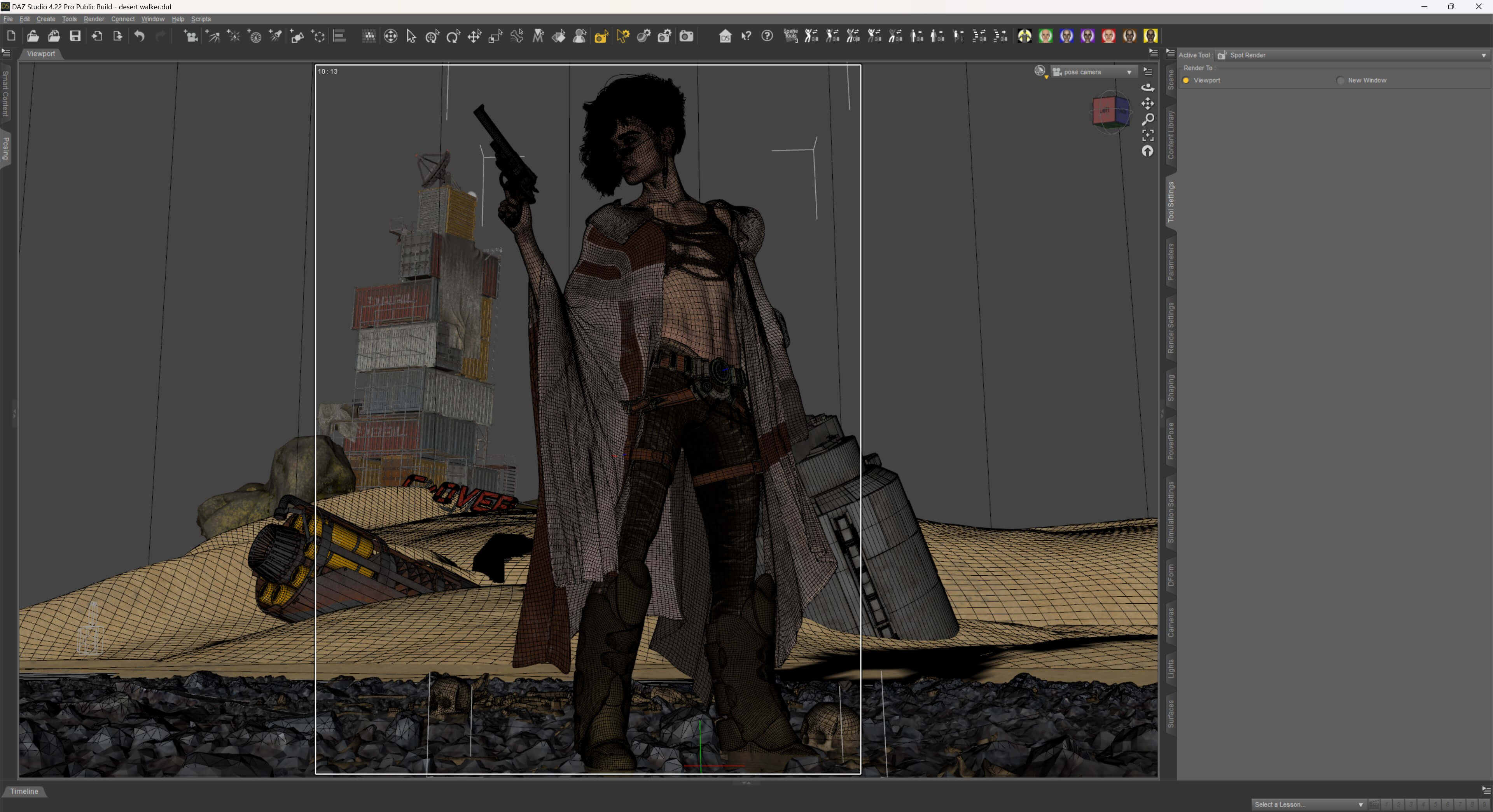Click the magnifier dolly zoom control
Screen dimensions: 1493x812
pyautogui.click(x=1148, y=119)
